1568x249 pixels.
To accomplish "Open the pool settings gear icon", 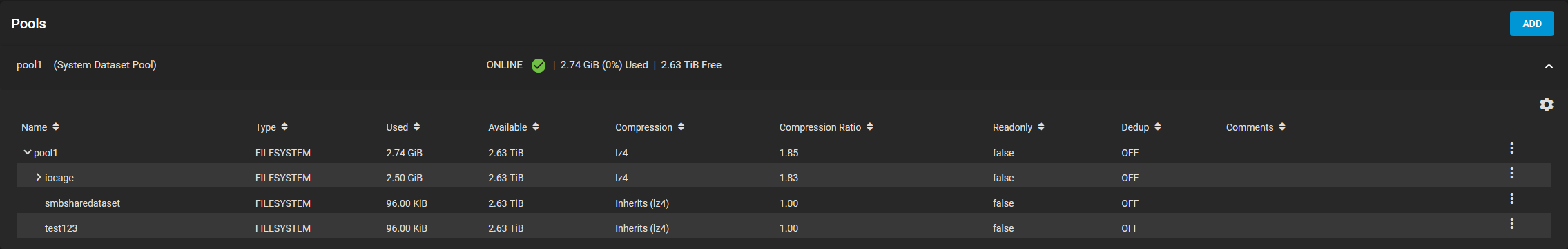I will point(1546,104).
